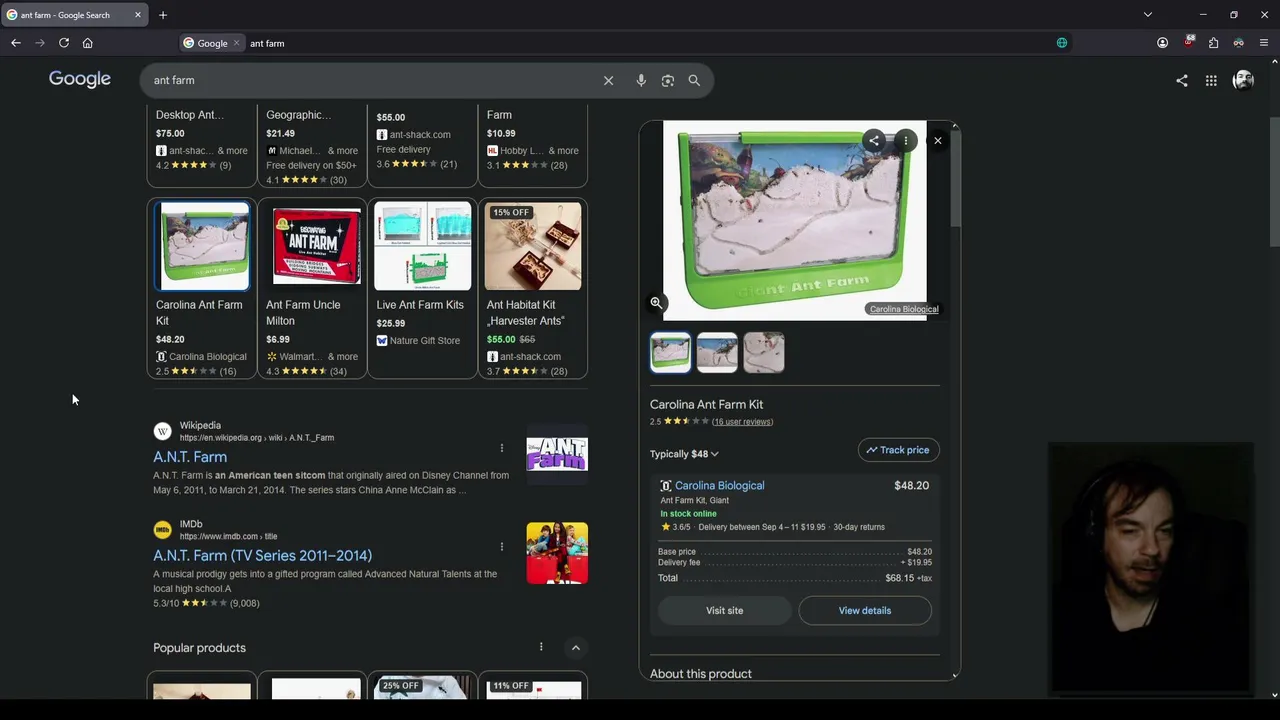Click the View details button

coord(865,610)
